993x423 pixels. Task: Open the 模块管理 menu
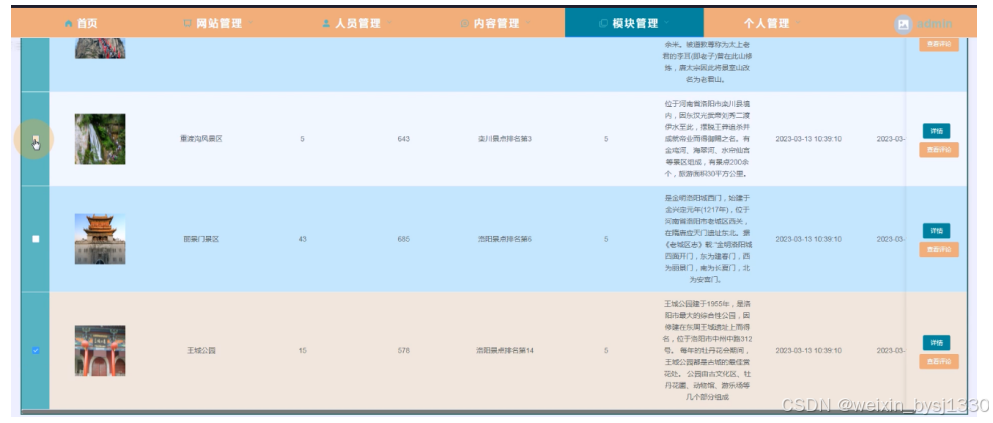(634, 23)
